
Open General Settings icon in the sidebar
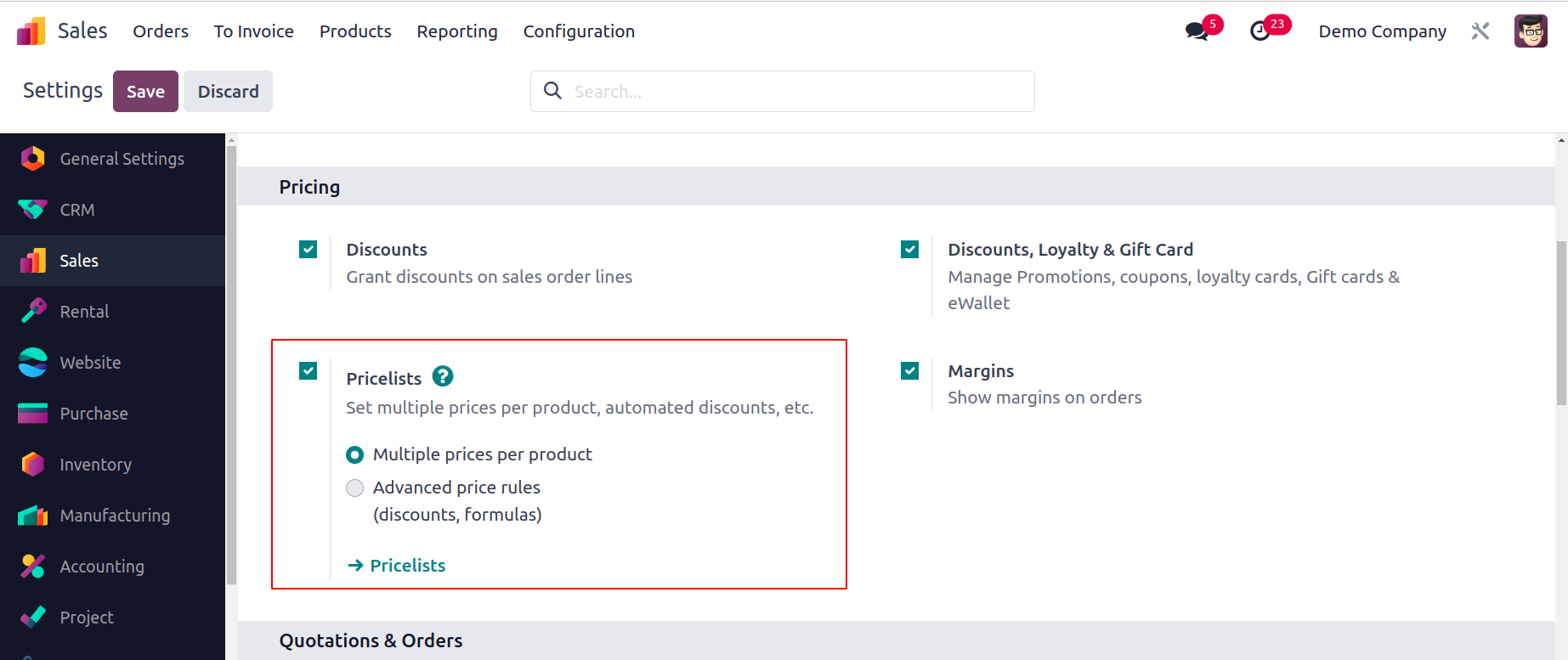(32, 159)
